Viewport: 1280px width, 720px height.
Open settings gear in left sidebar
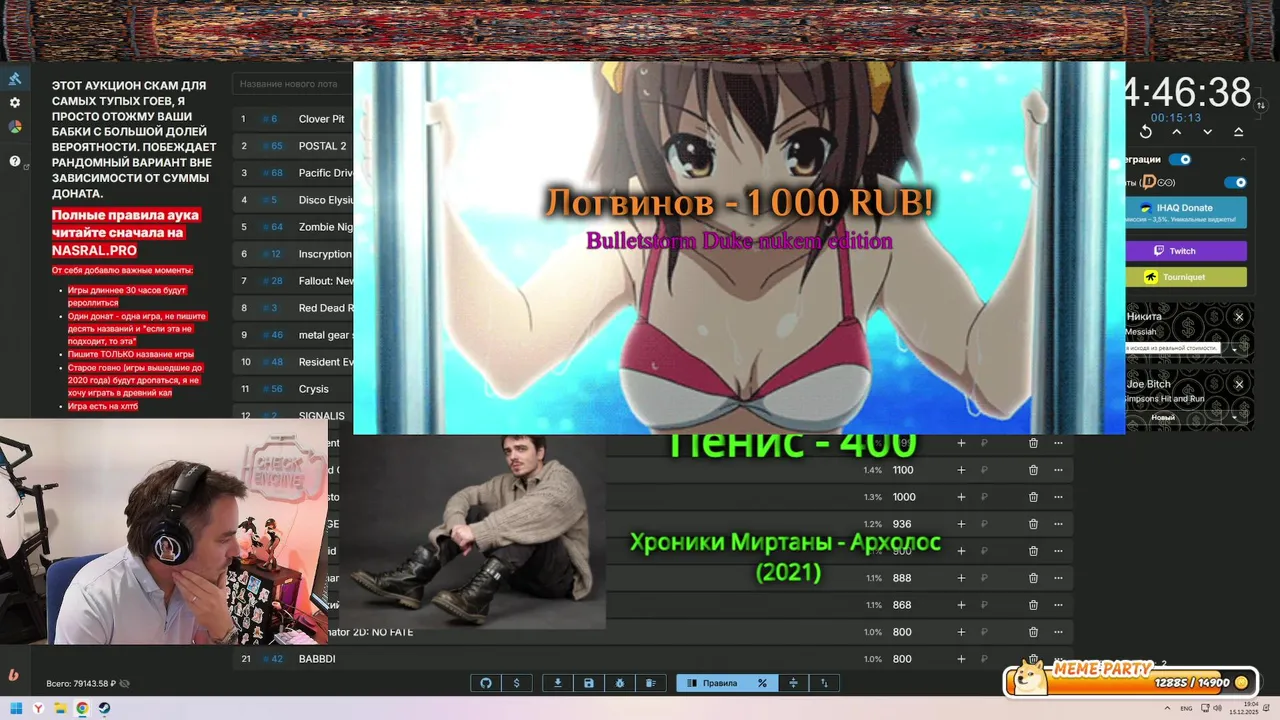pos(15,103)
